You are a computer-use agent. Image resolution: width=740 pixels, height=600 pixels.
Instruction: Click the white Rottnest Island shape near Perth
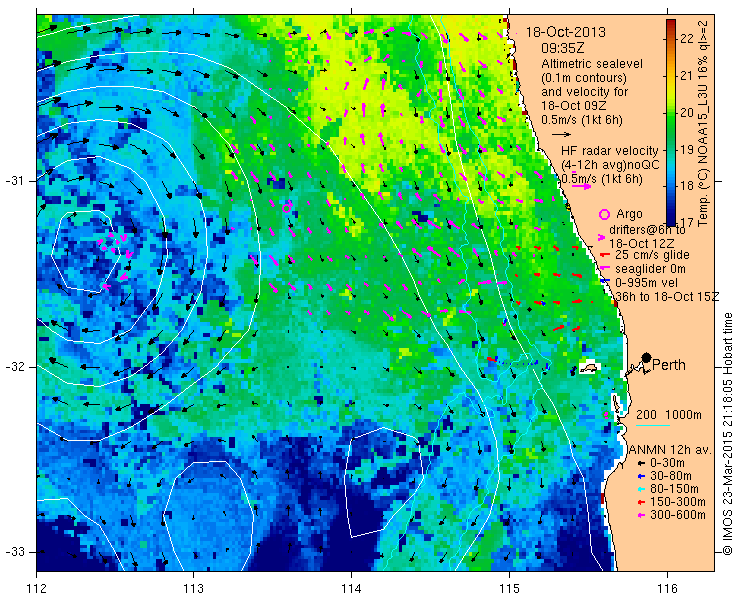click(x=588, y=367)
